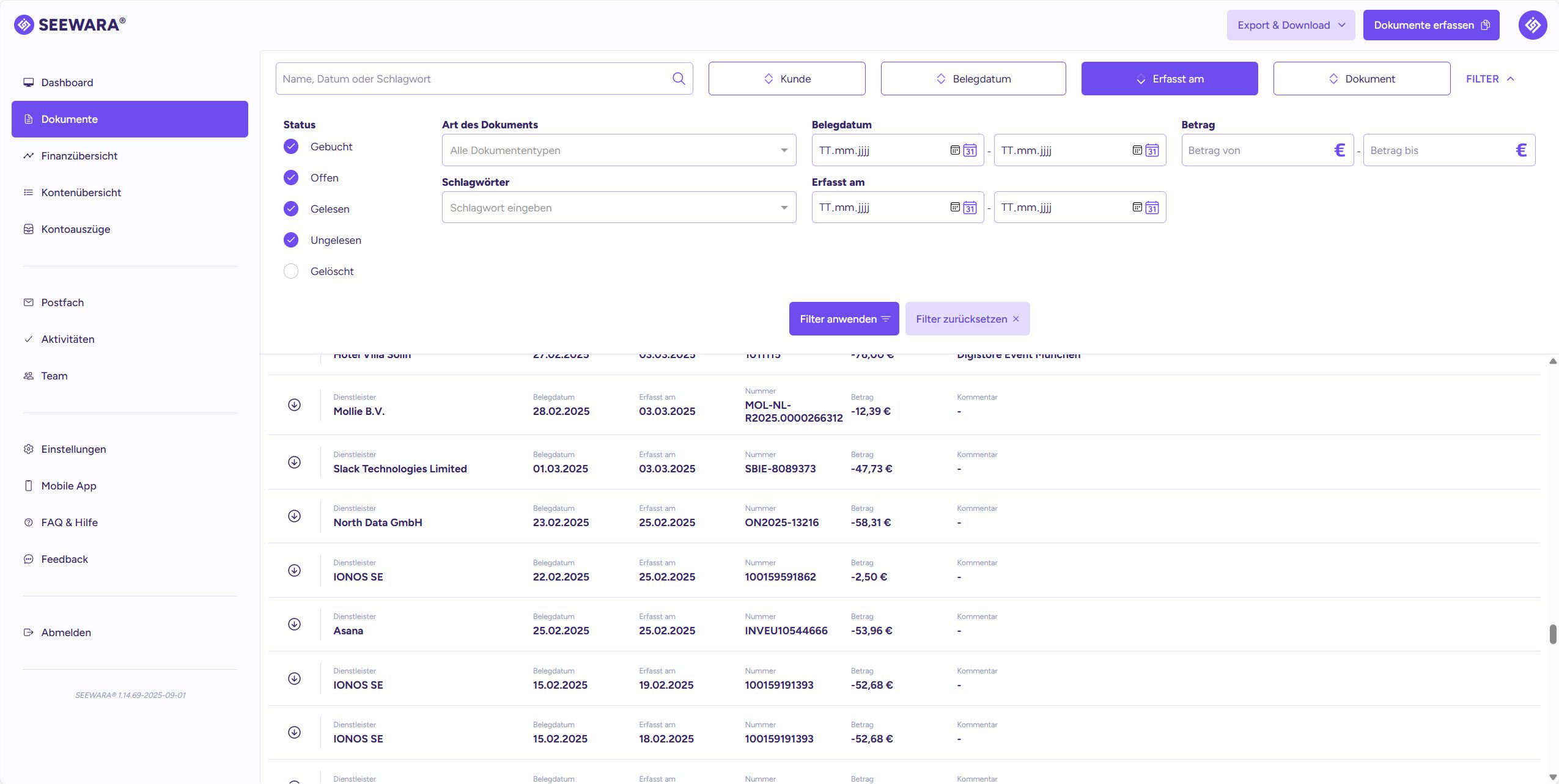Toggle the Ungelesen status checkbox
1559x784 pixels.
pos(291,240)
